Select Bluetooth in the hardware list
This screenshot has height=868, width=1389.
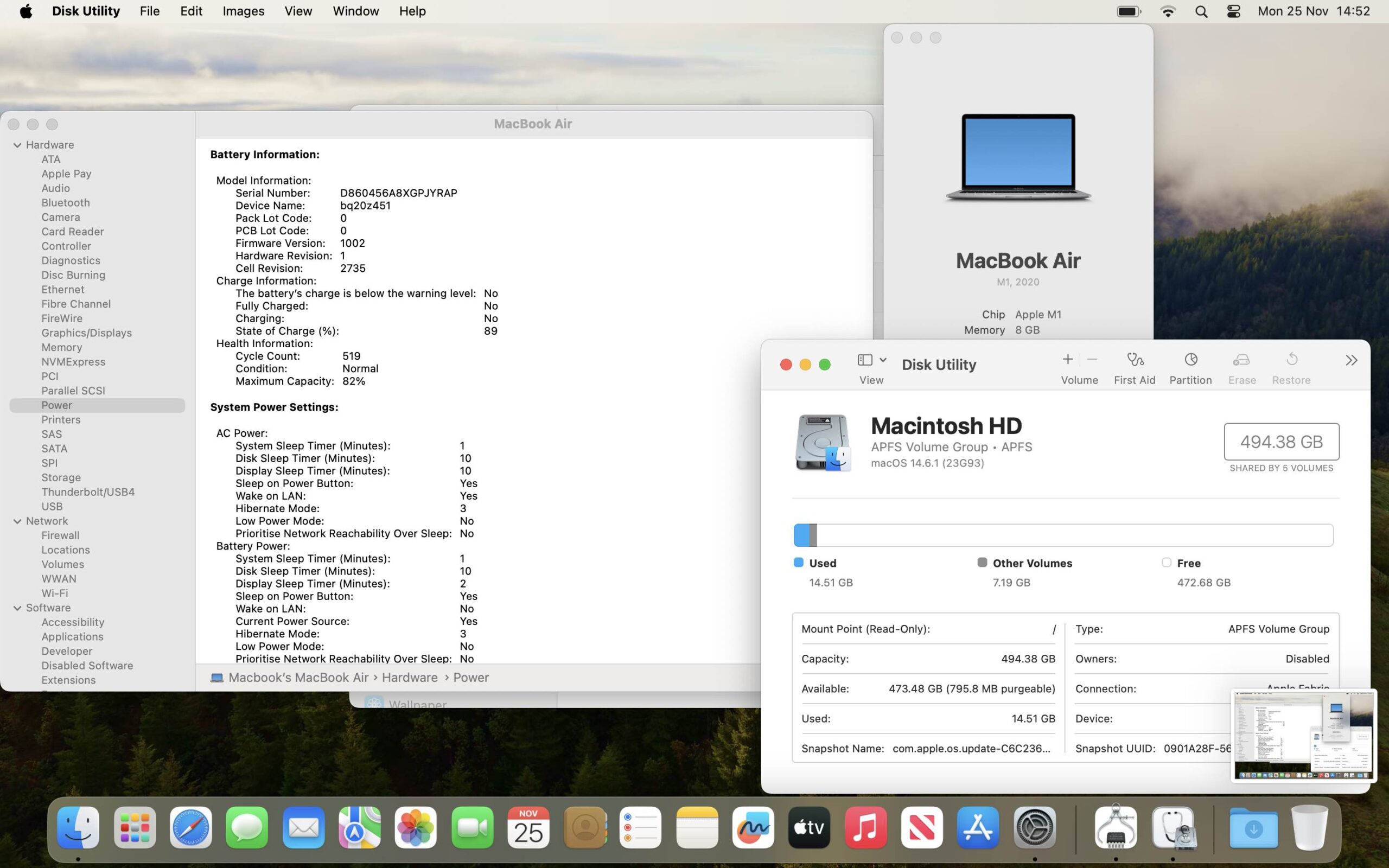click(66, 203)
